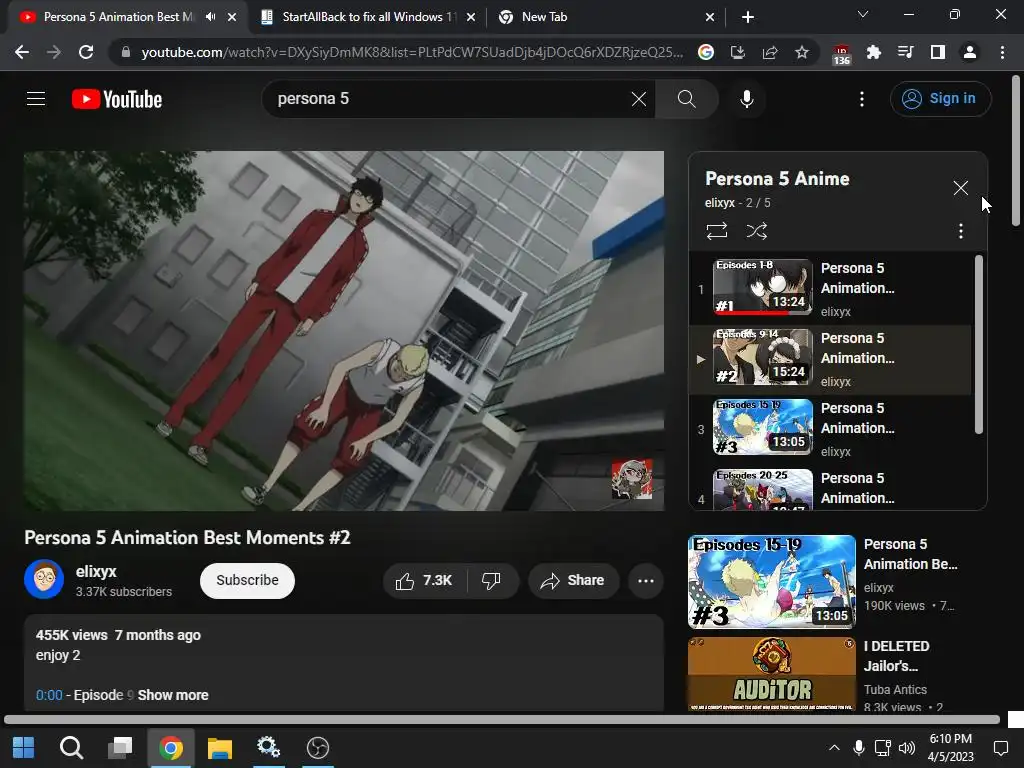This screenshot has width=1024, height=768.
Task: Open playlist item 4 Episodes 20-25
Action: pos(762,489)
